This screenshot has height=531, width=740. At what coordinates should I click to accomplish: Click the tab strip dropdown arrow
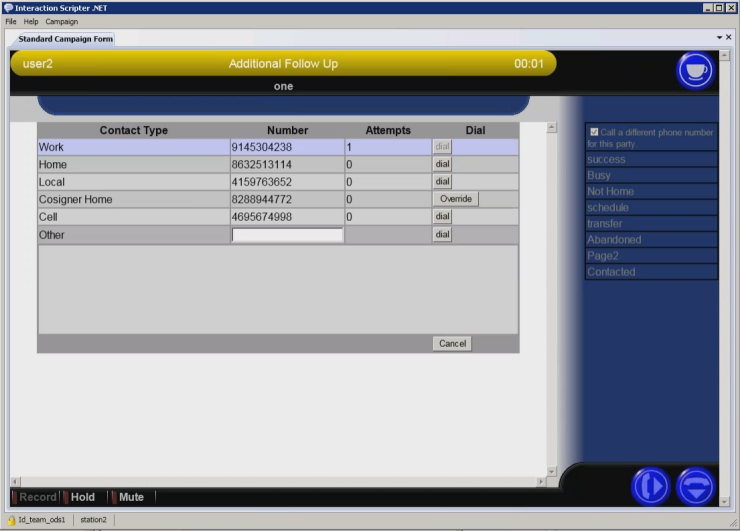[x=717, y=38]
